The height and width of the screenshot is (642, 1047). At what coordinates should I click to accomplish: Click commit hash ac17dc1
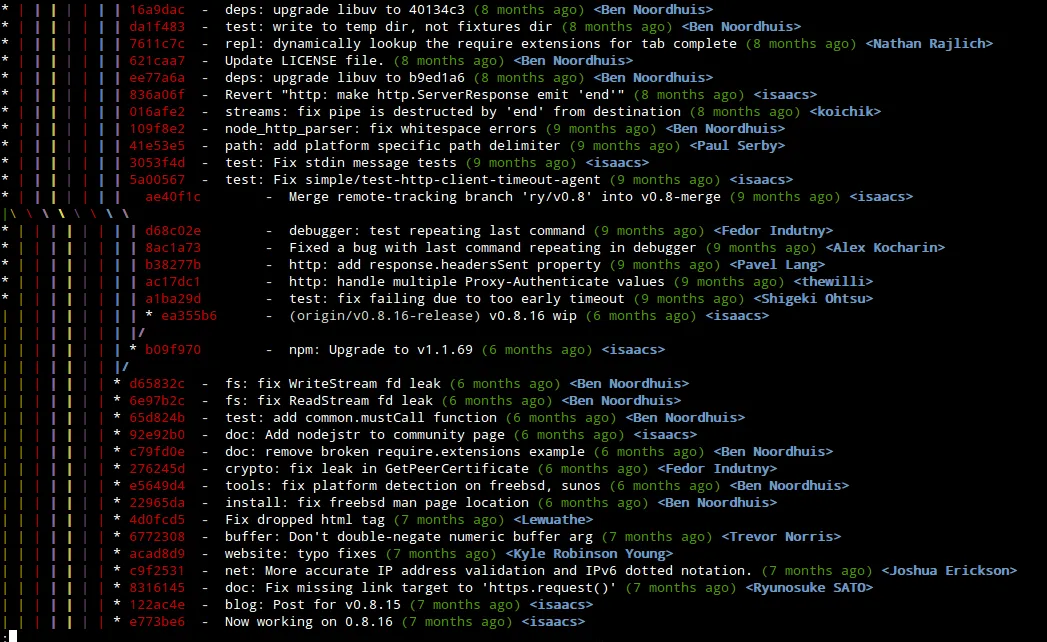pyautogui.click(x=173, y=282)
